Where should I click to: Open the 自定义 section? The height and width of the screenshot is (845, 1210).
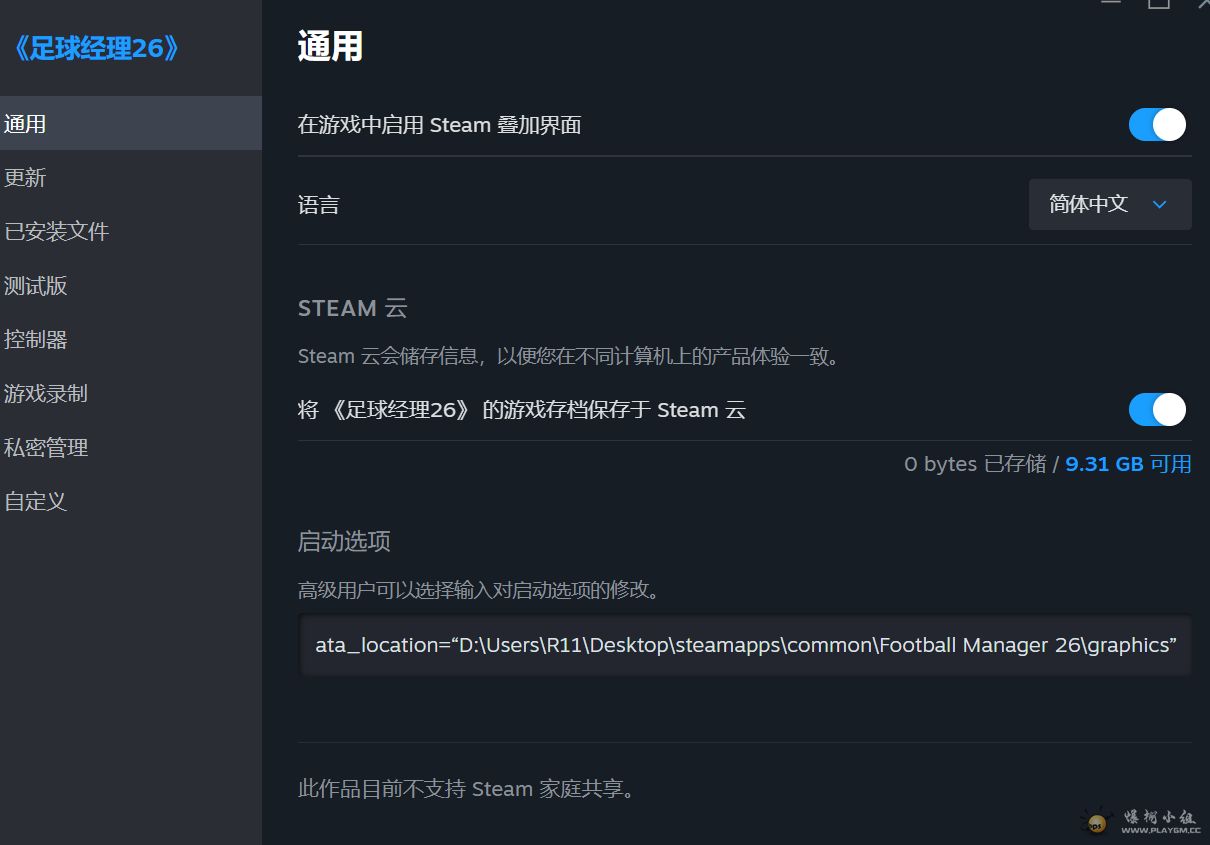coord(35,501)
